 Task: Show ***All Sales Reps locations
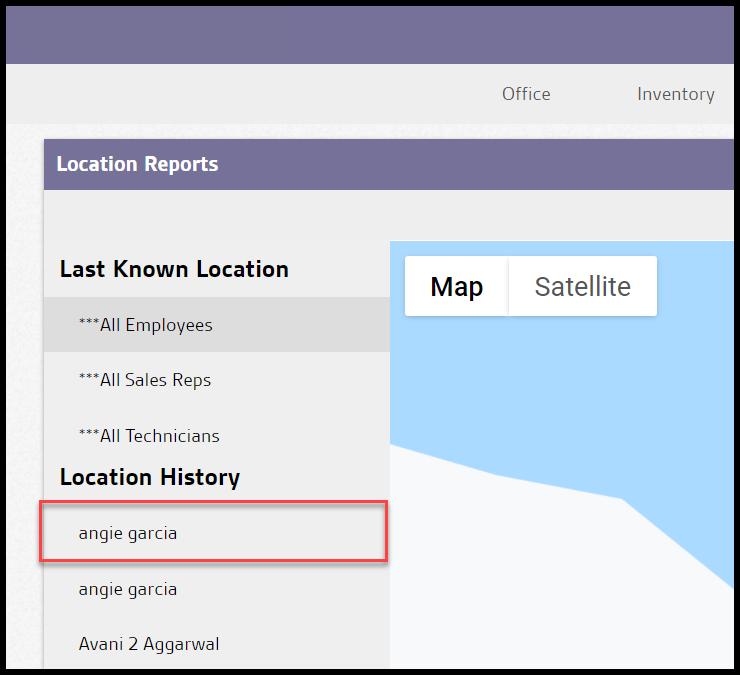144,380
